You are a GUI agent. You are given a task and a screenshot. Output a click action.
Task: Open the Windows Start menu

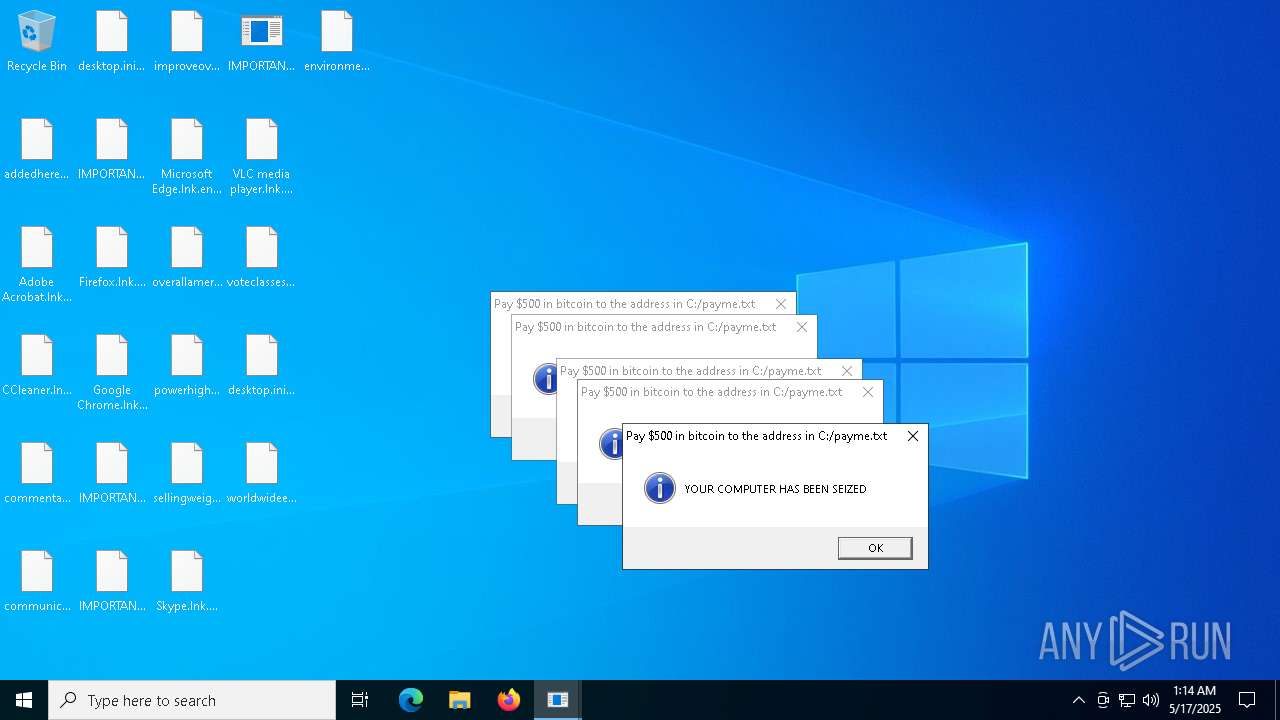coord(24,700)
